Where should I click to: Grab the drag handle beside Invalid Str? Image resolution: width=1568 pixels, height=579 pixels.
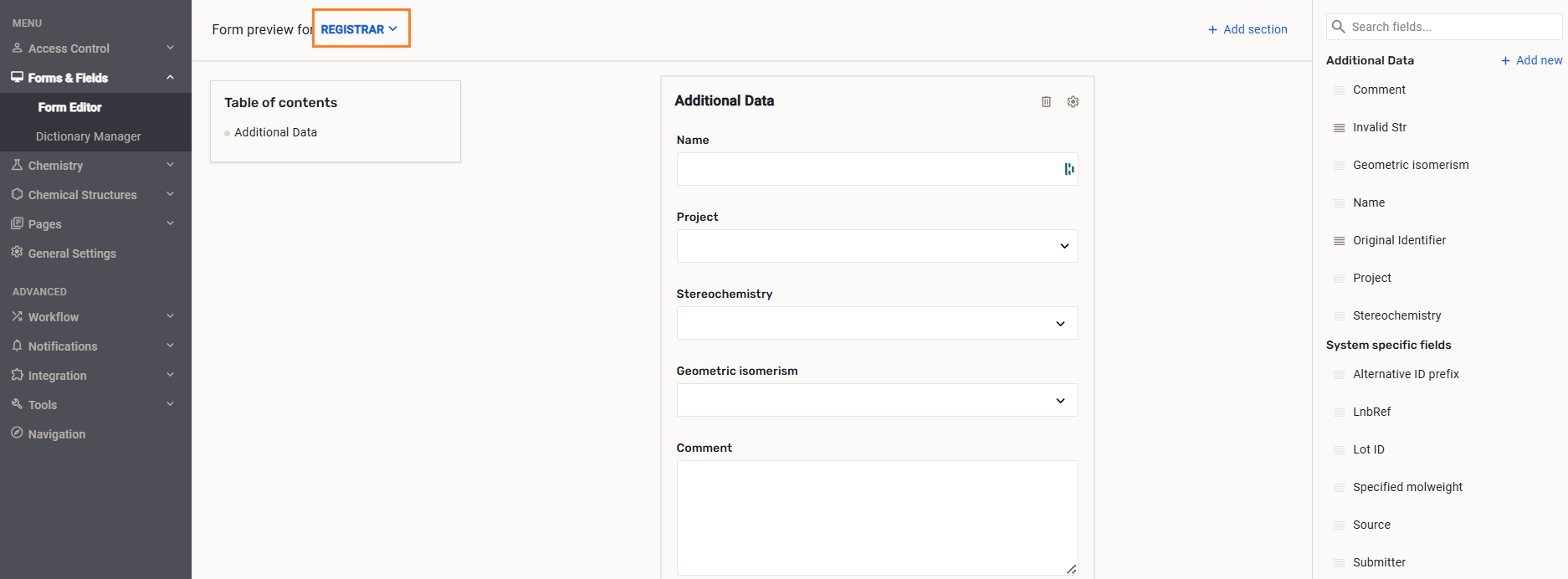(1339, 128)
